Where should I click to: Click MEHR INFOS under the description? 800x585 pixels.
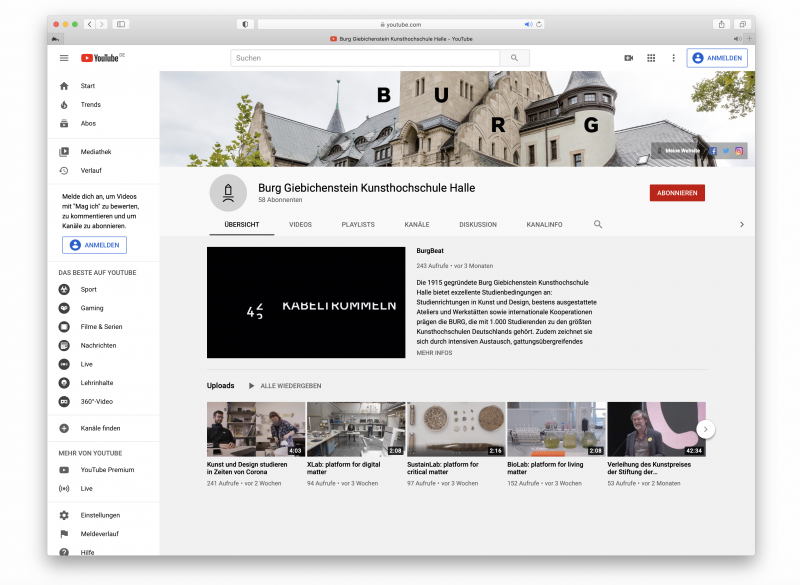[434, 353]
